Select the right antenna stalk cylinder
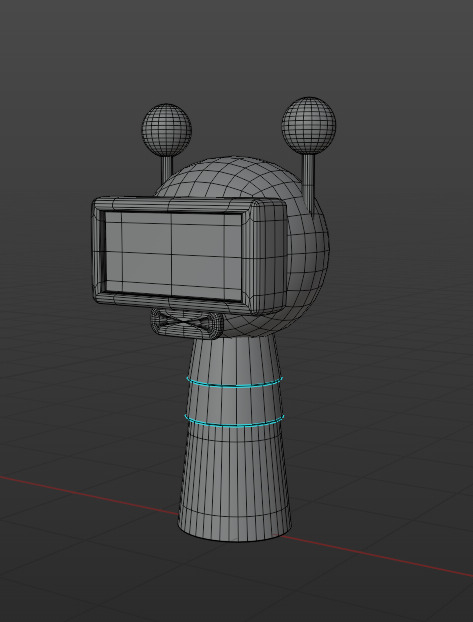The width and height of the screenshot is (473, 622). click(x=309, y=183)
